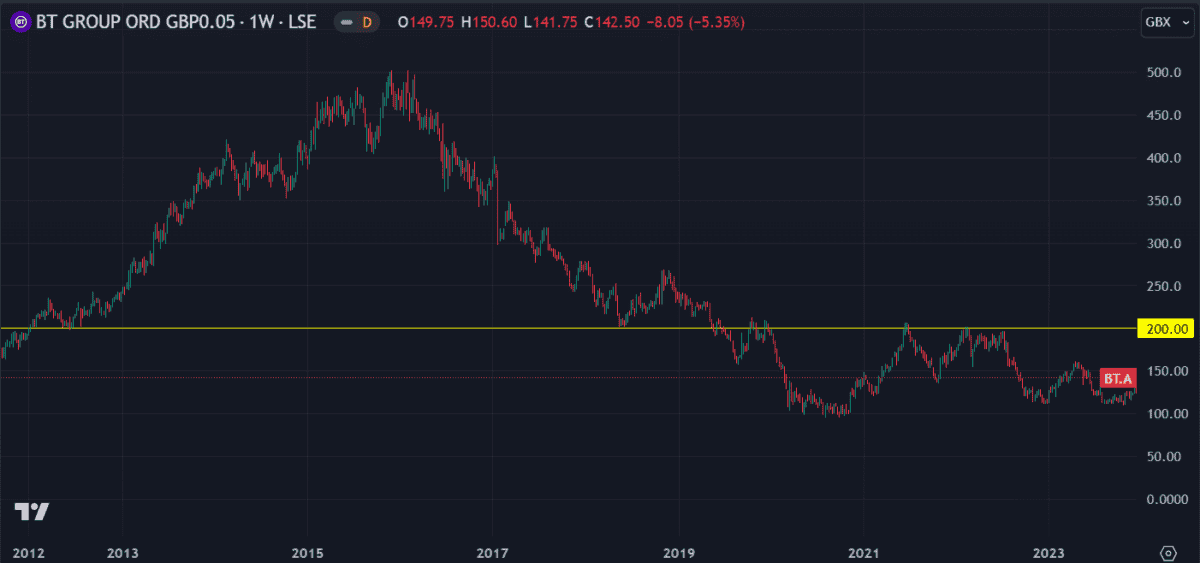Select the yellow horizontal line on chart

[600, 328]
